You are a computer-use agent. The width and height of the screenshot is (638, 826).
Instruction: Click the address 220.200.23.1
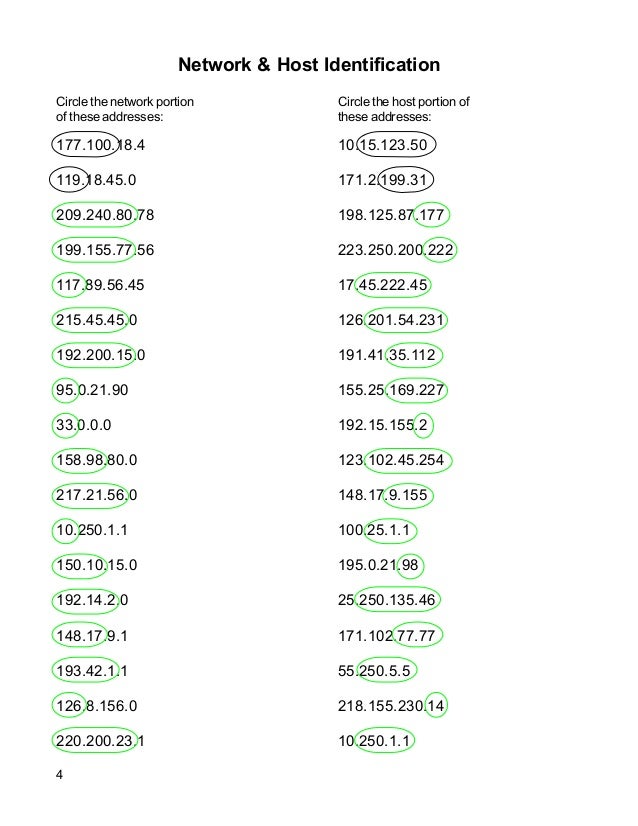click(100, 741)
